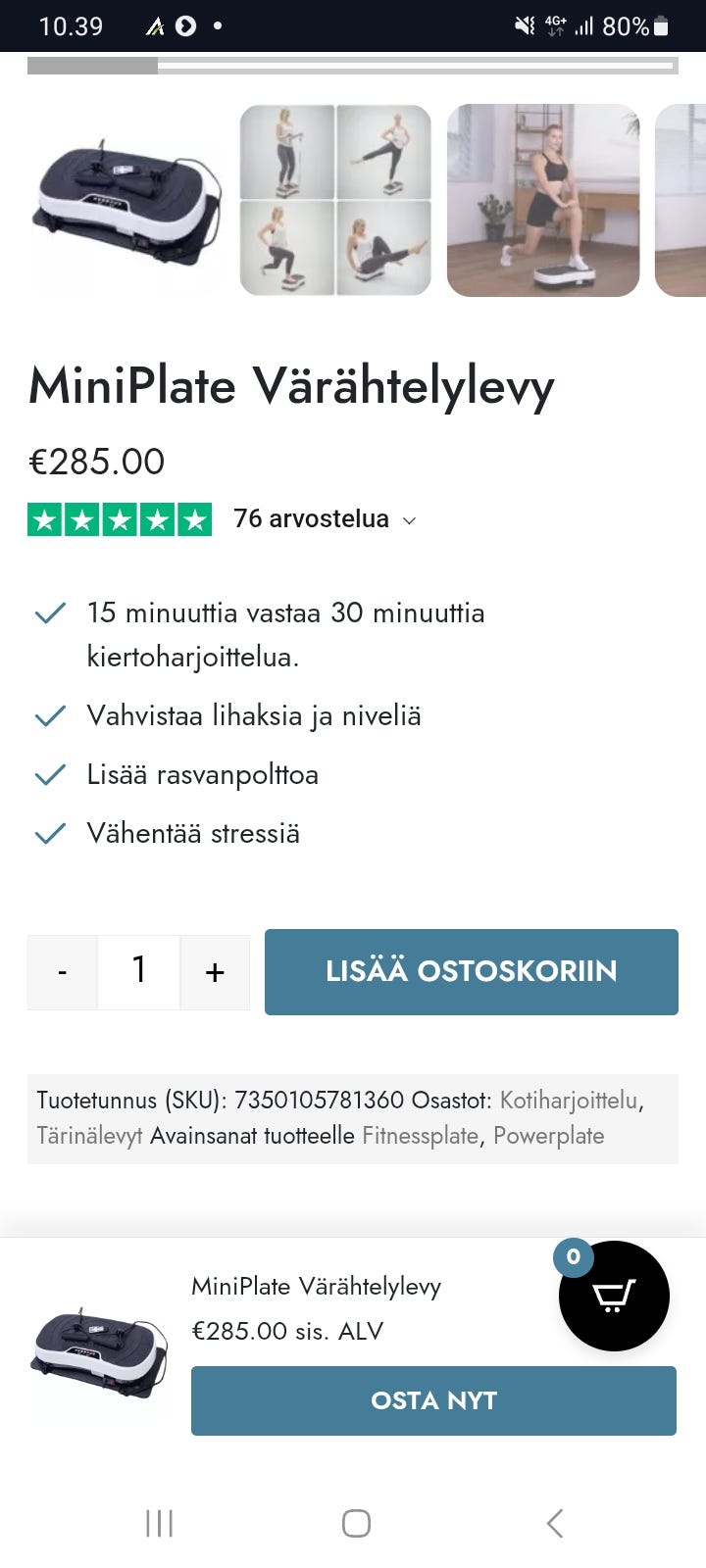Image resolution: width=706 pixels, height=1568 pixels.
Task: Open the shopping cart icon
Action: [614, 1296]
